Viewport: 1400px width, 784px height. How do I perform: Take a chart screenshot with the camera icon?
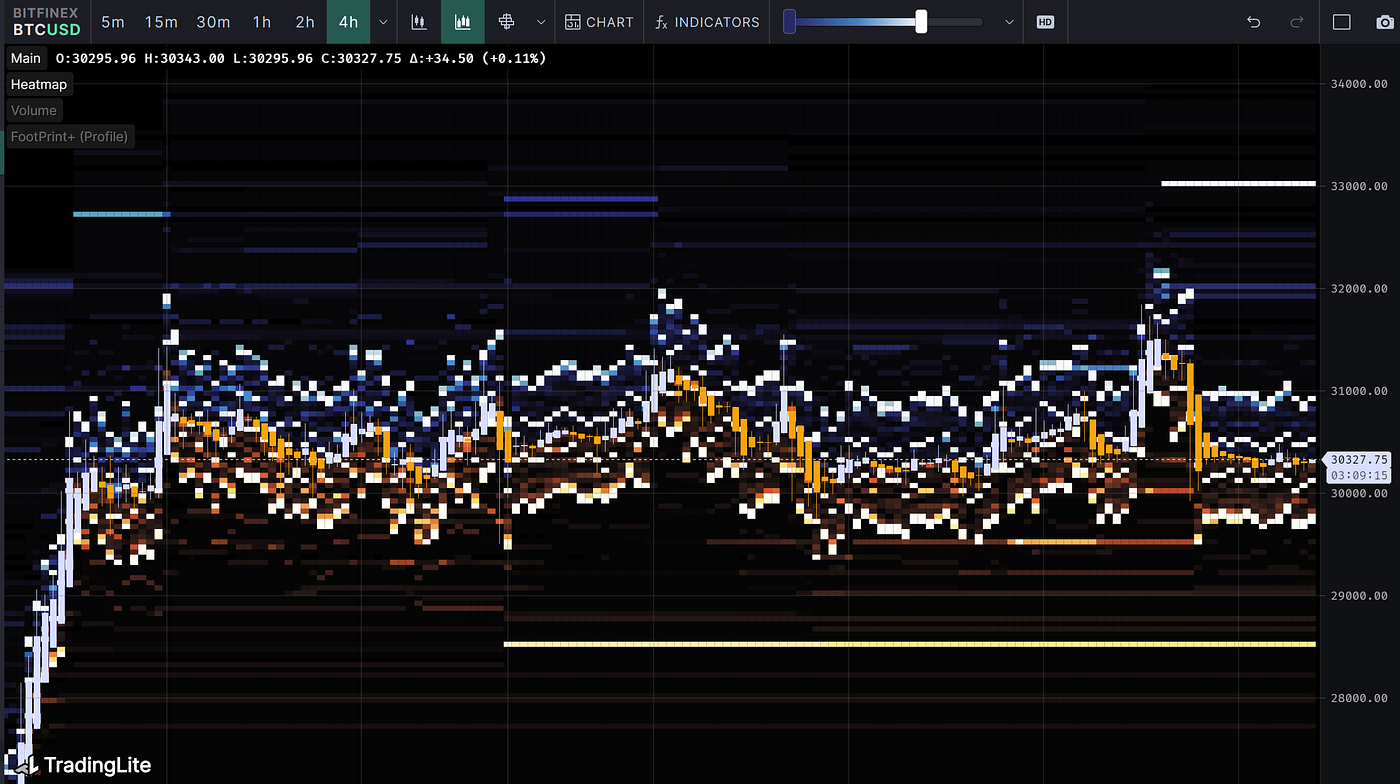[1385, 22]
